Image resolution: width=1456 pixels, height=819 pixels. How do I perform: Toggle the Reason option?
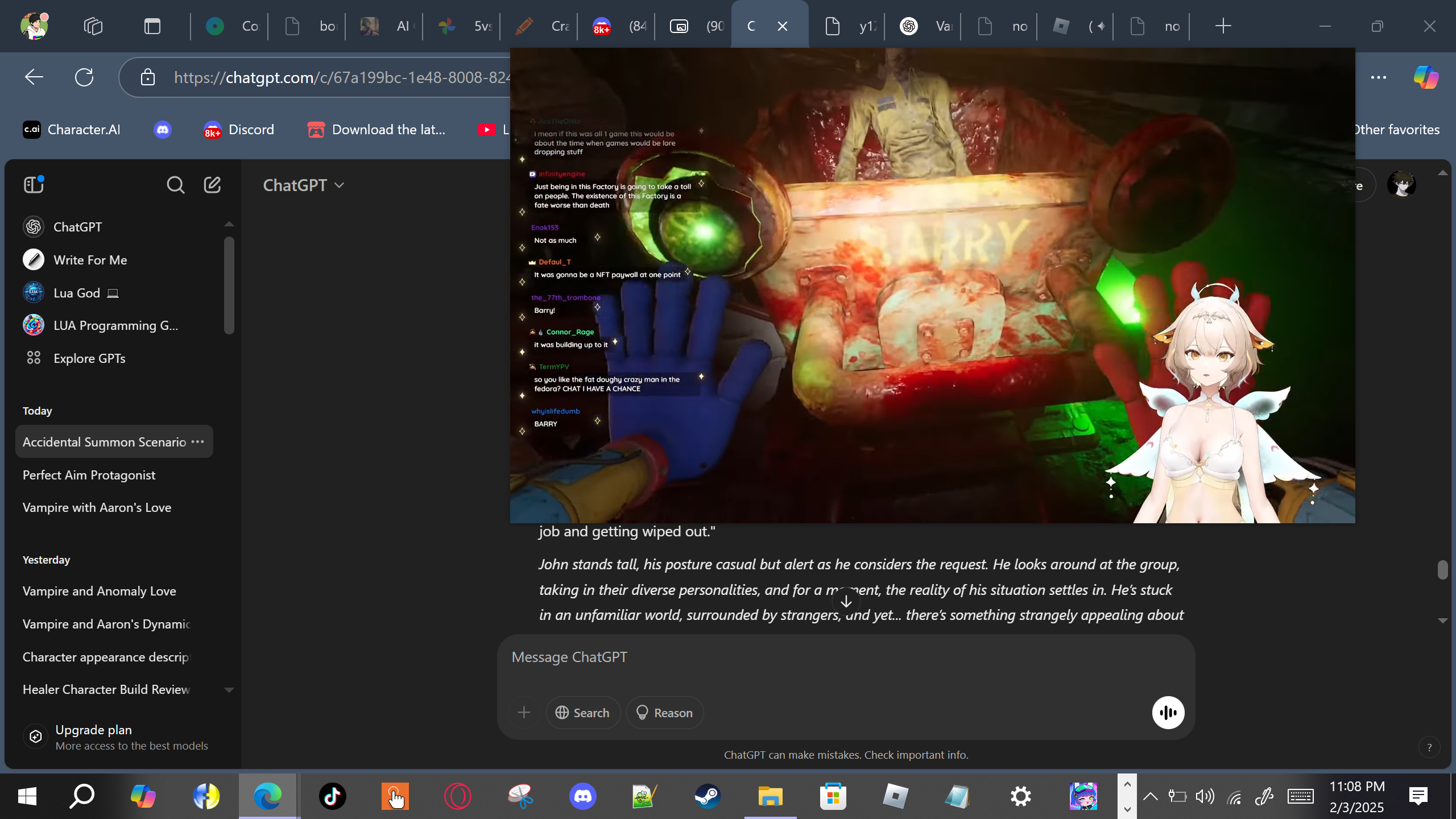[664, 713]
